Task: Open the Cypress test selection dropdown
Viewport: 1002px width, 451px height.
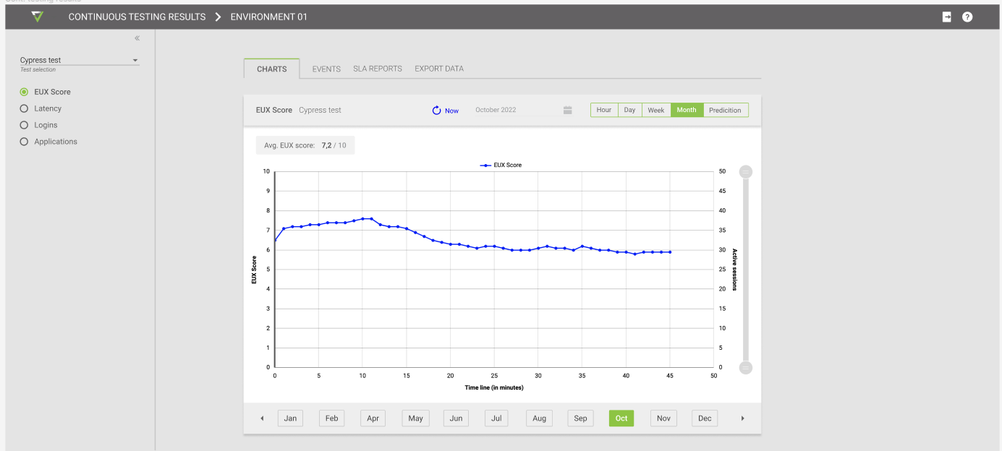Action: pos(79,61)
